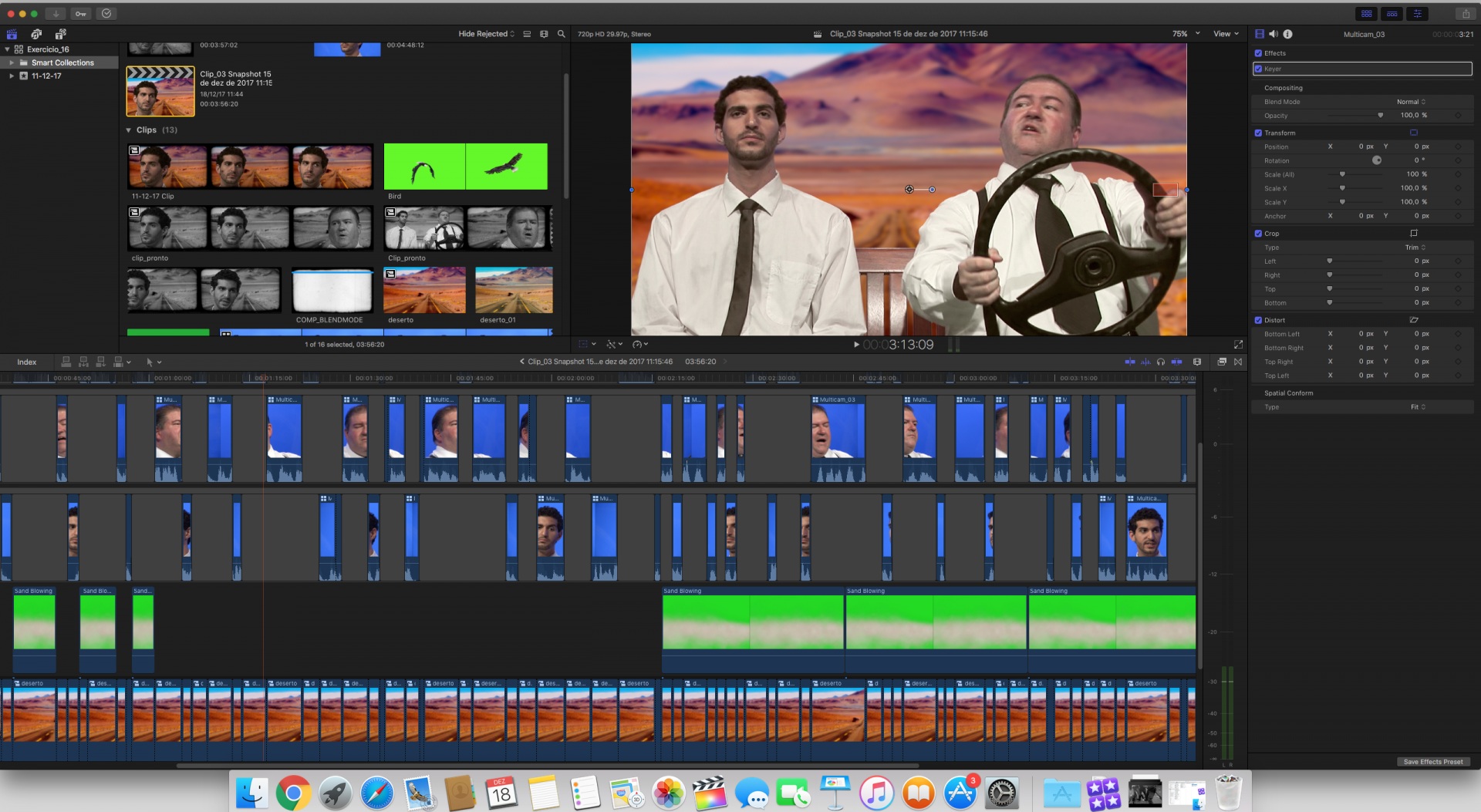Click the Import Media arrow button
The width and height of the screenshot is (1481, 812).
(56, 14)
